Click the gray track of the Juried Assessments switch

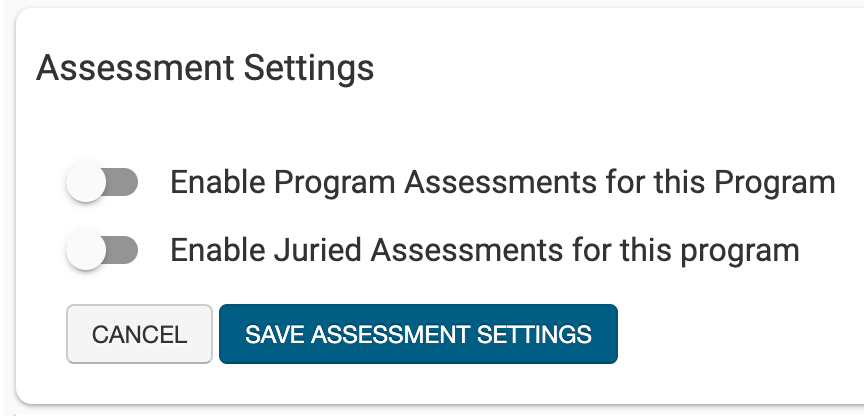[123, 249]
